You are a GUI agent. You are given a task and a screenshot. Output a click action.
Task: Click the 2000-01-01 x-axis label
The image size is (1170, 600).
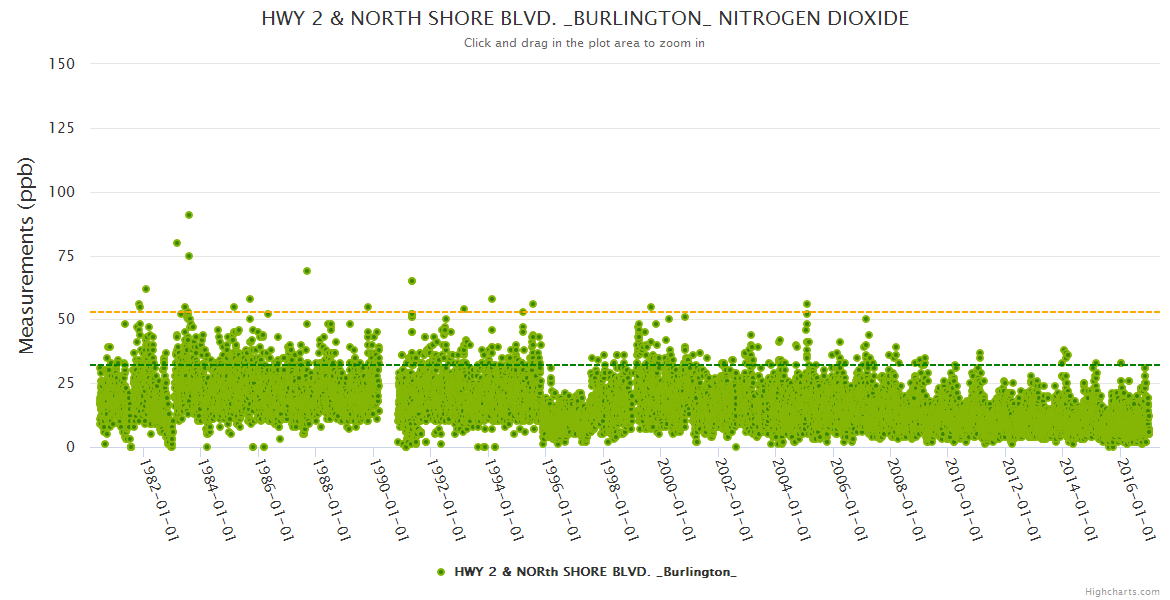676,500
